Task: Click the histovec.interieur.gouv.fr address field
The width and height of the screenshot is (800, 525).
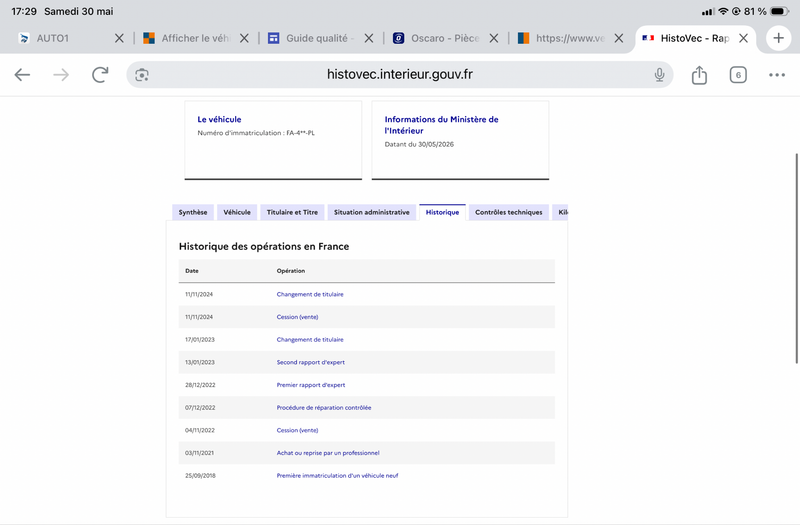Action: [x=399, y=74]
